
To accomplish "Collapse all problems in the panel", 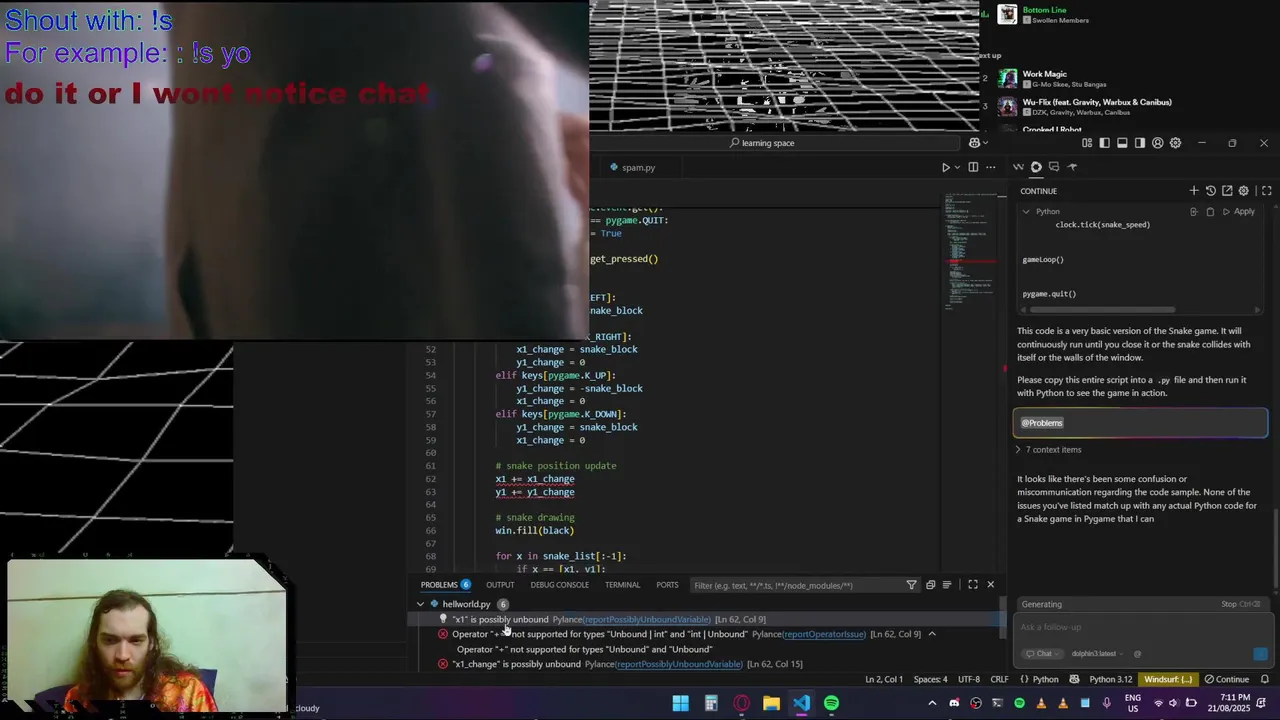I will pyautogui.click(x=930, y=585).
